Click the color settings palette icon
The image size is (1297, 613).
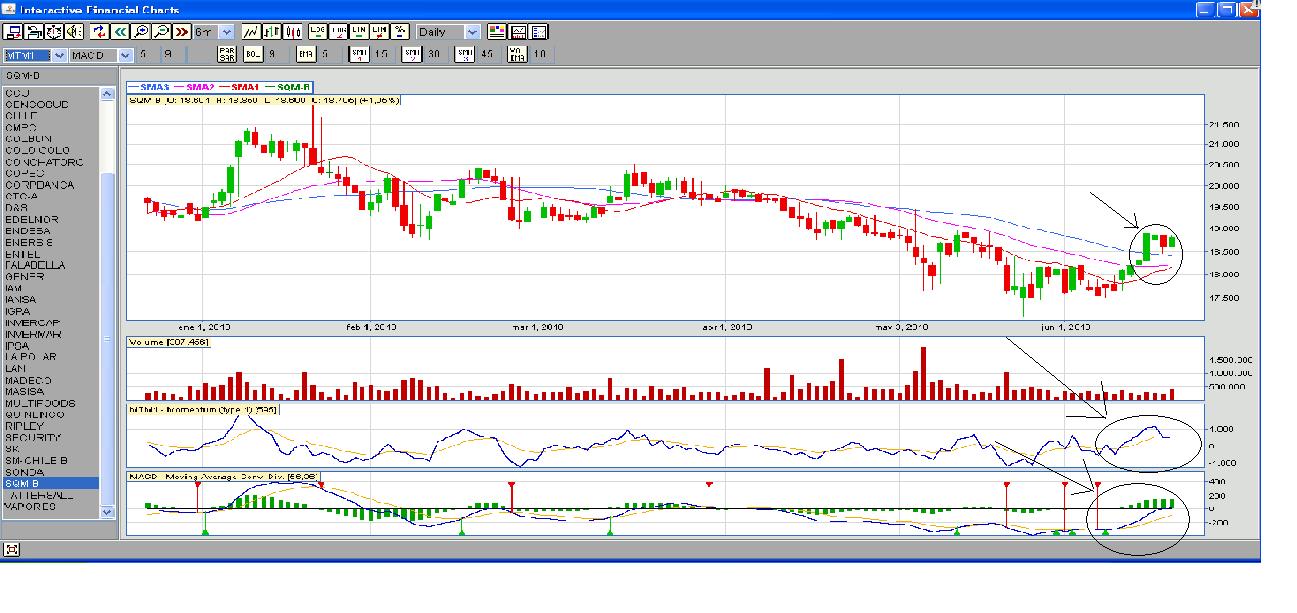[496, 32]
